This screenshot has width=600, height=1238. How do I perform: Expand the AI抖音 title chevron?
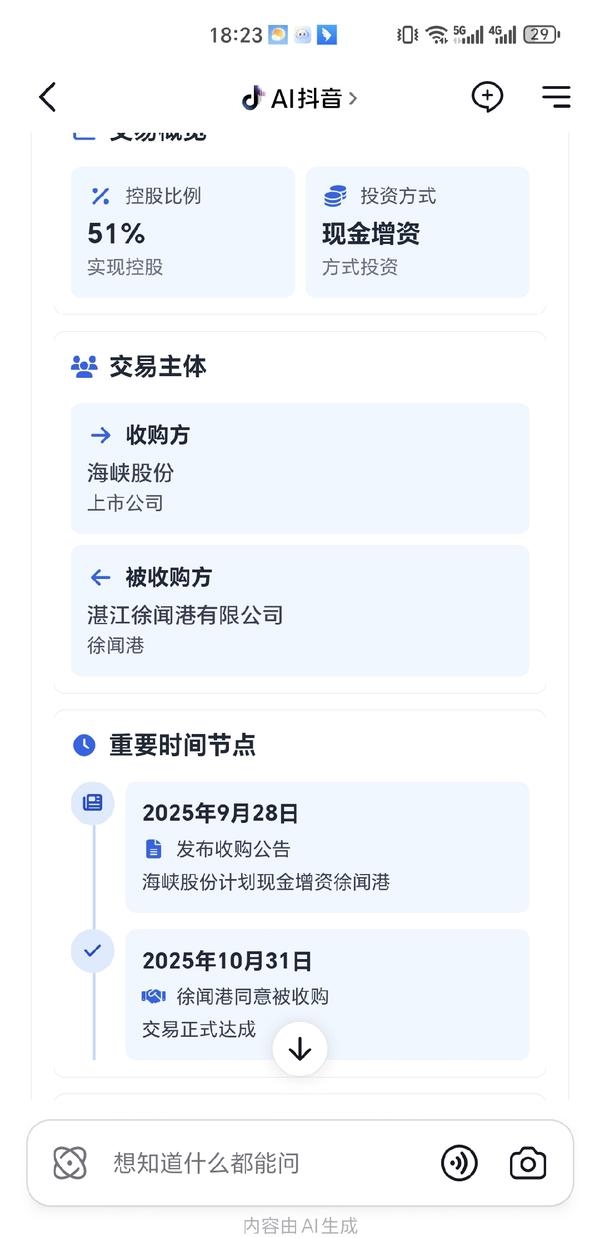coord(352,98)
